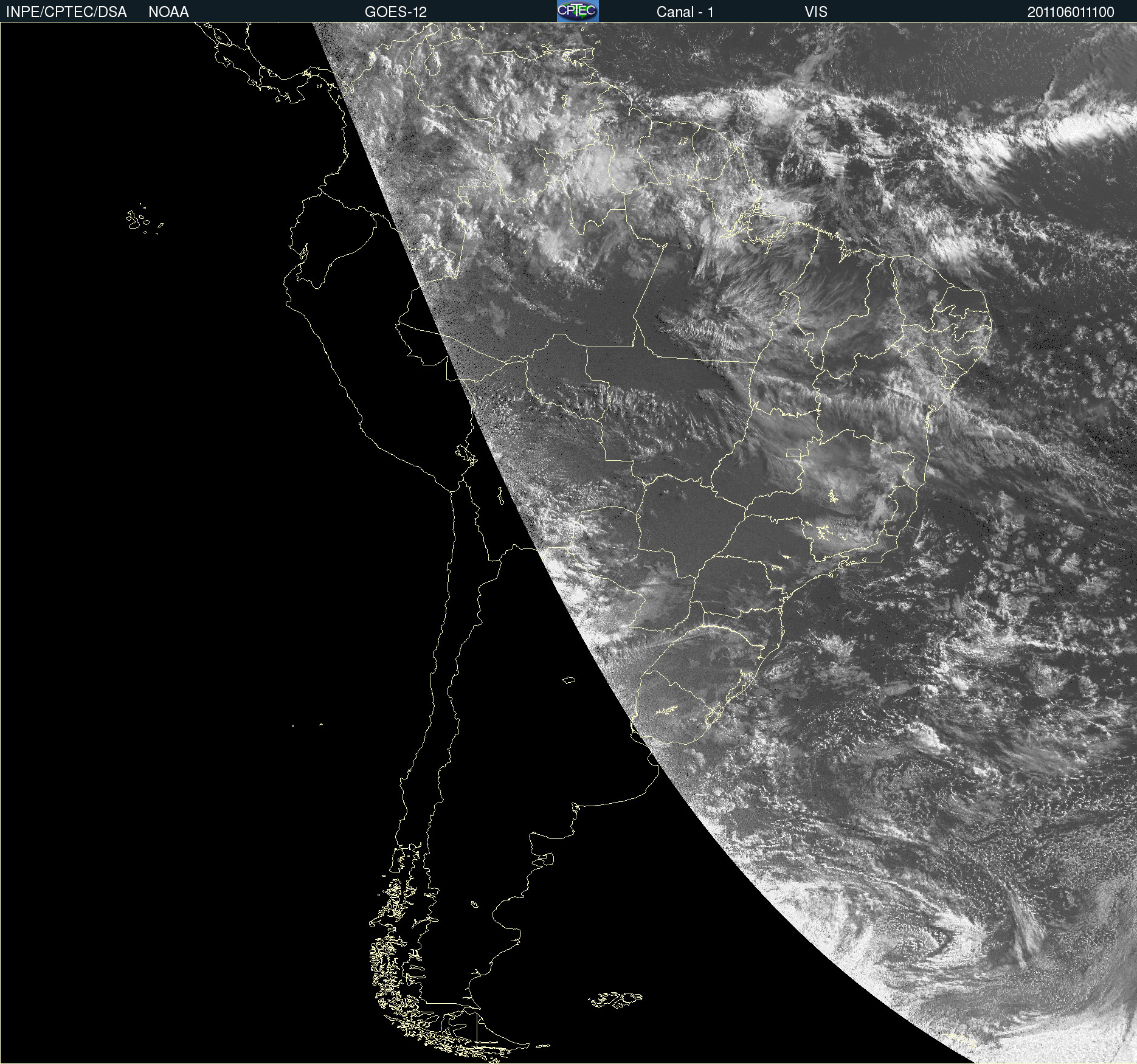Image resolution: width=1137 pixels, height=1064 pixels.
Task: Click the CPTEC logo in the header
Action: (x=578, y=11)
